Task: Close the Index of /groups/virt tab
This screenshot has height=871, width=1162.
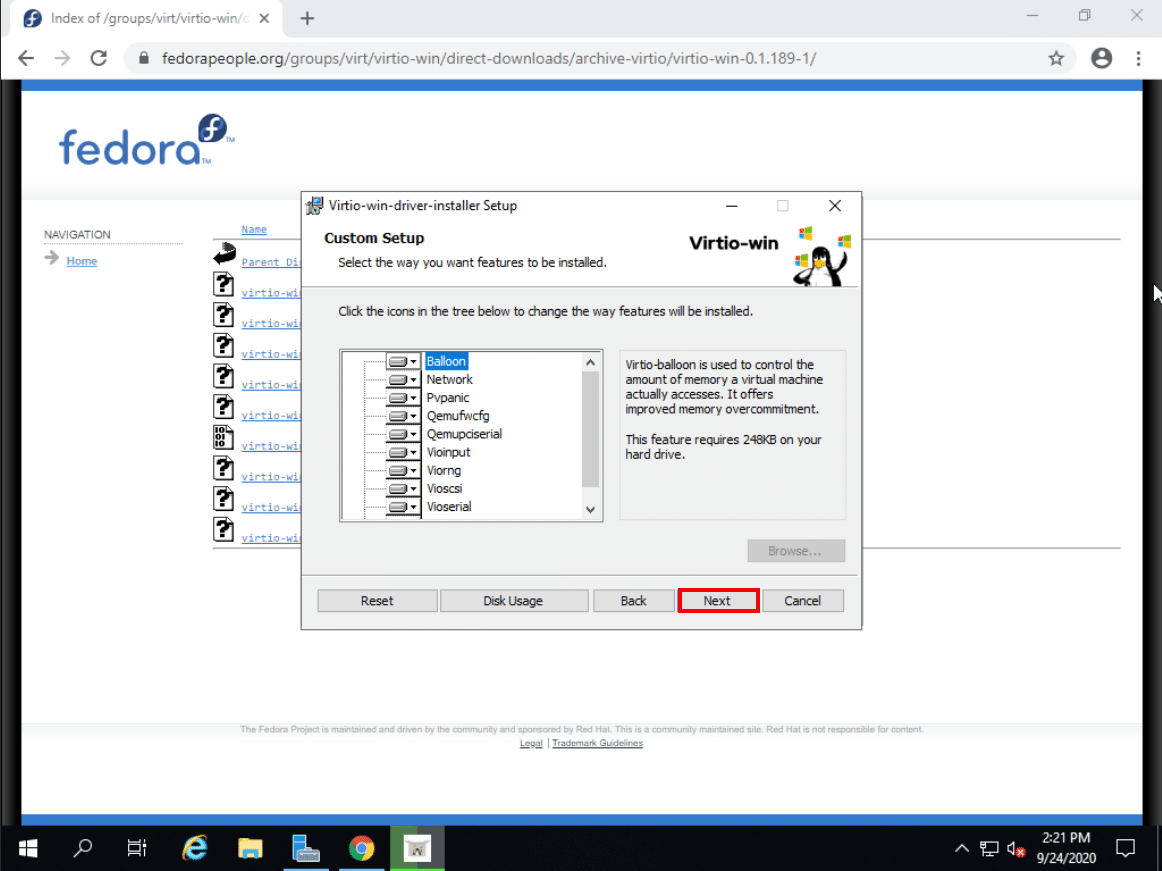Action: 264,19
